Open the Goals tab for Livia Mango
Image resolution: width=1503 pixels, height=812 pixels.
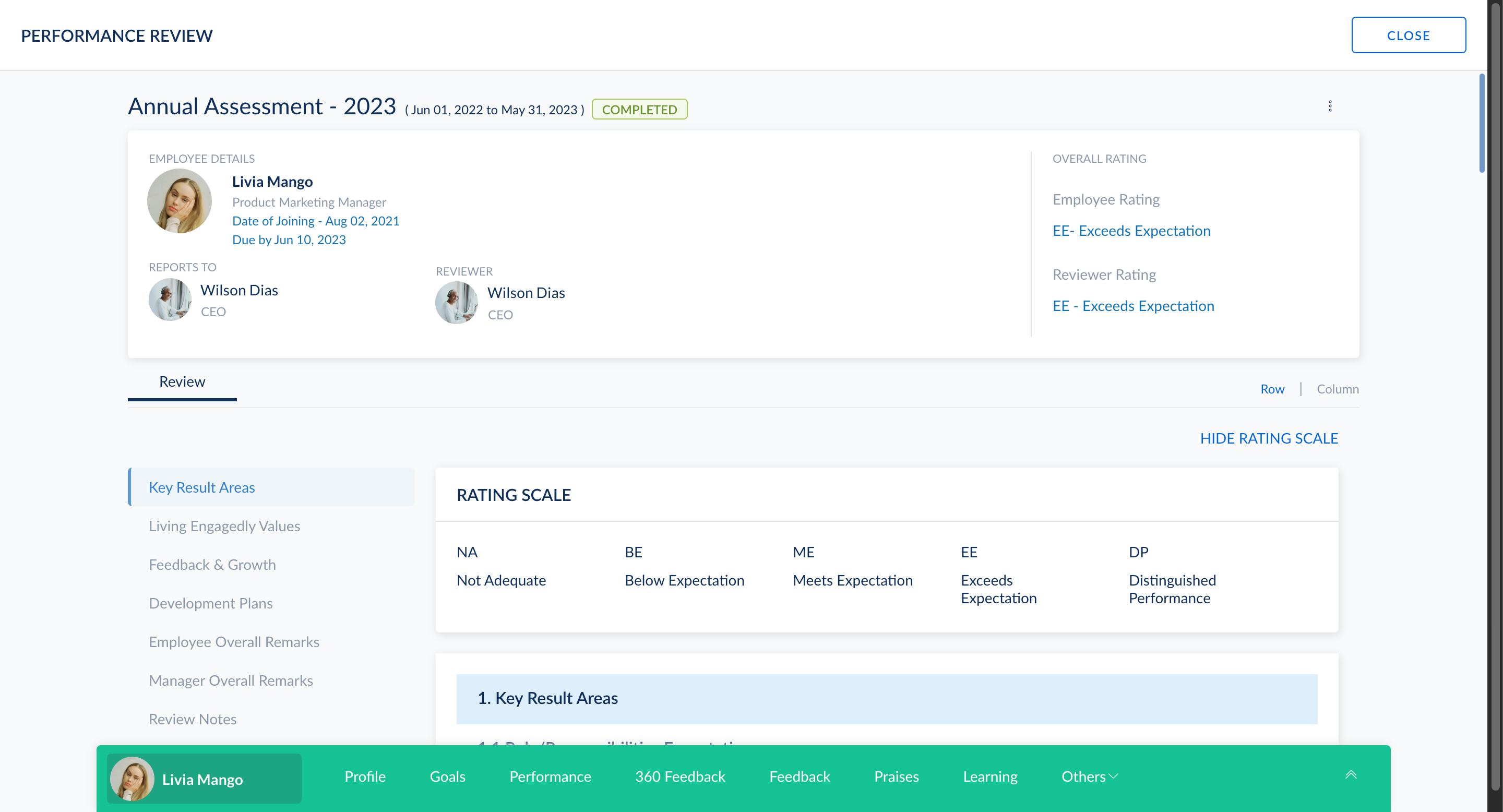pyautogui.click(x=447, y=776)
